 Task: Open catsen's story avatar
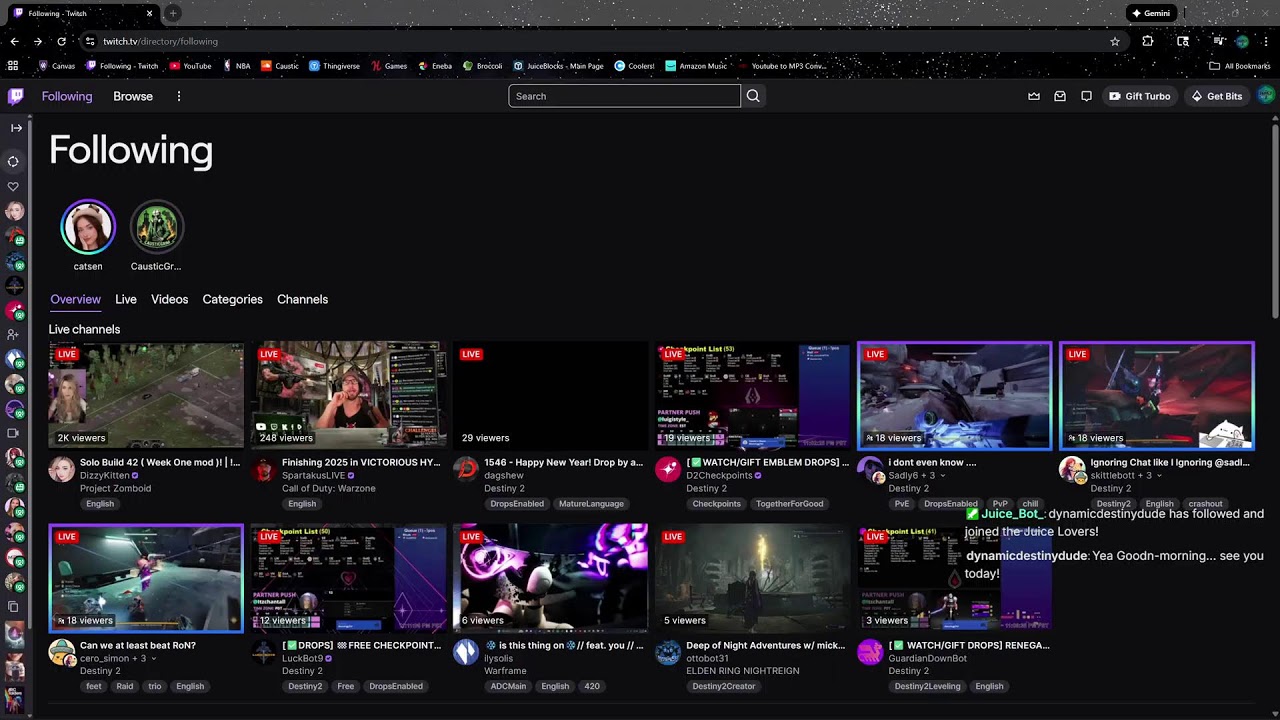coord(88,227)
